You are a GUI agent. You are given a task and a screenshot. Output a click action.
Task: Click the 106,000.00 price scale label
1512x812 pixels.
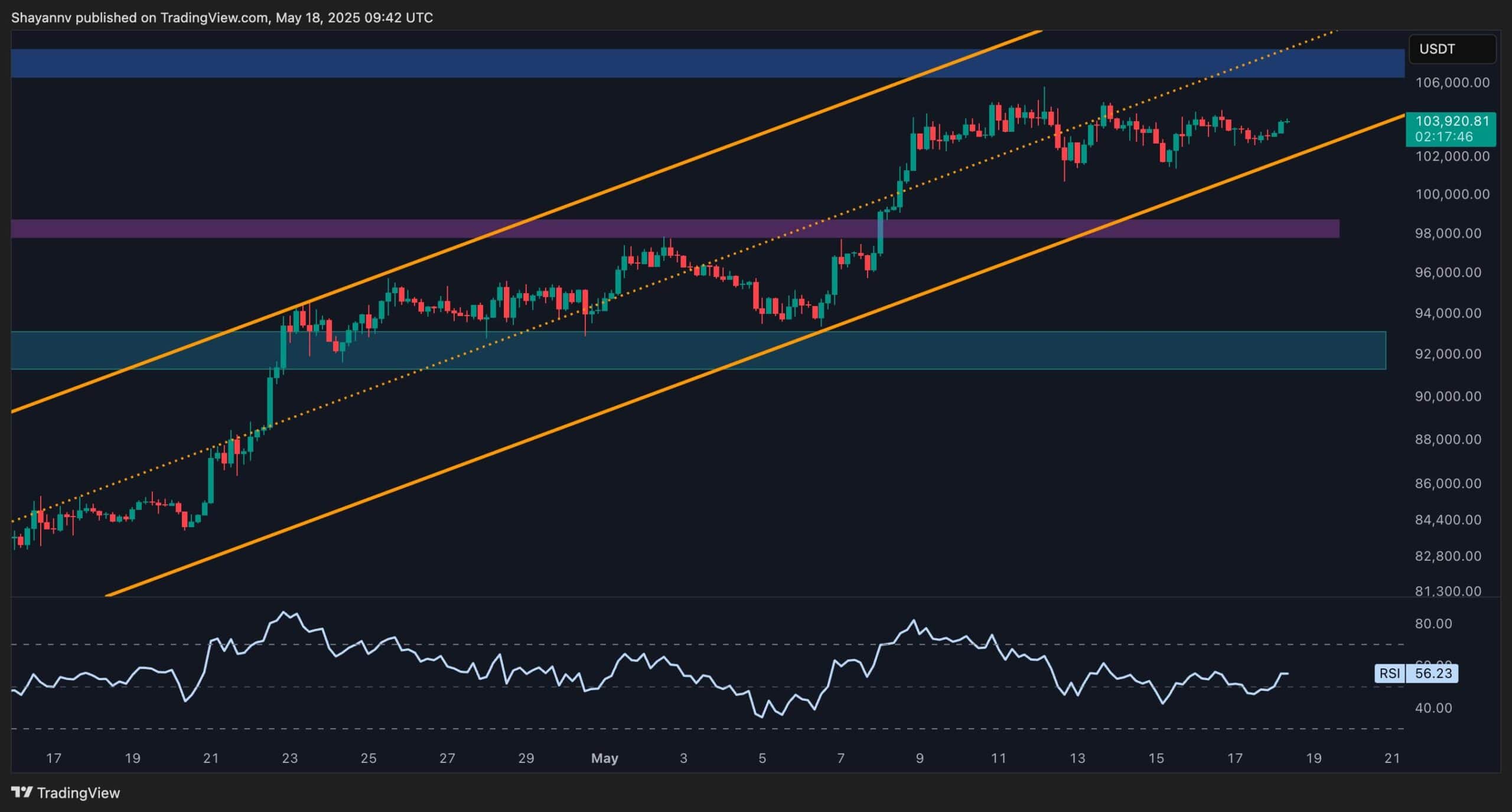[1452, 83]
